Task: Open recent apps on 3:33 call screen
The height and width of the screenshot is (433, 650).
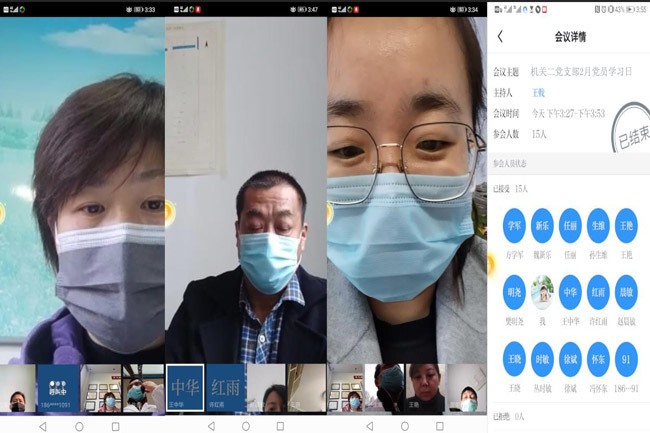Action: (116, 426)
